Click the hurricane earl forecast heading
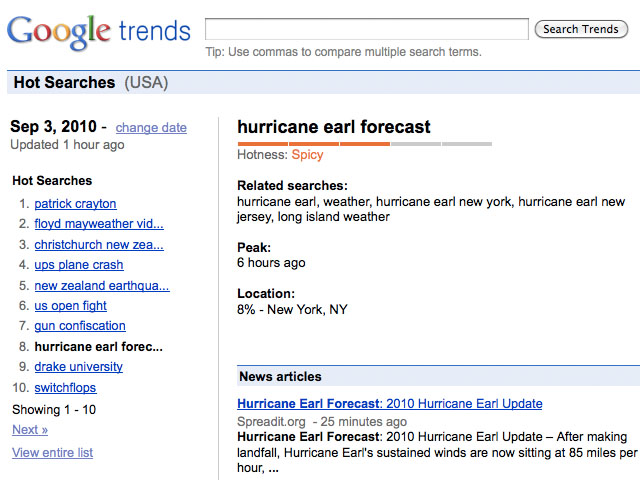This screenshot has height=480, width=640. (334, 127)
